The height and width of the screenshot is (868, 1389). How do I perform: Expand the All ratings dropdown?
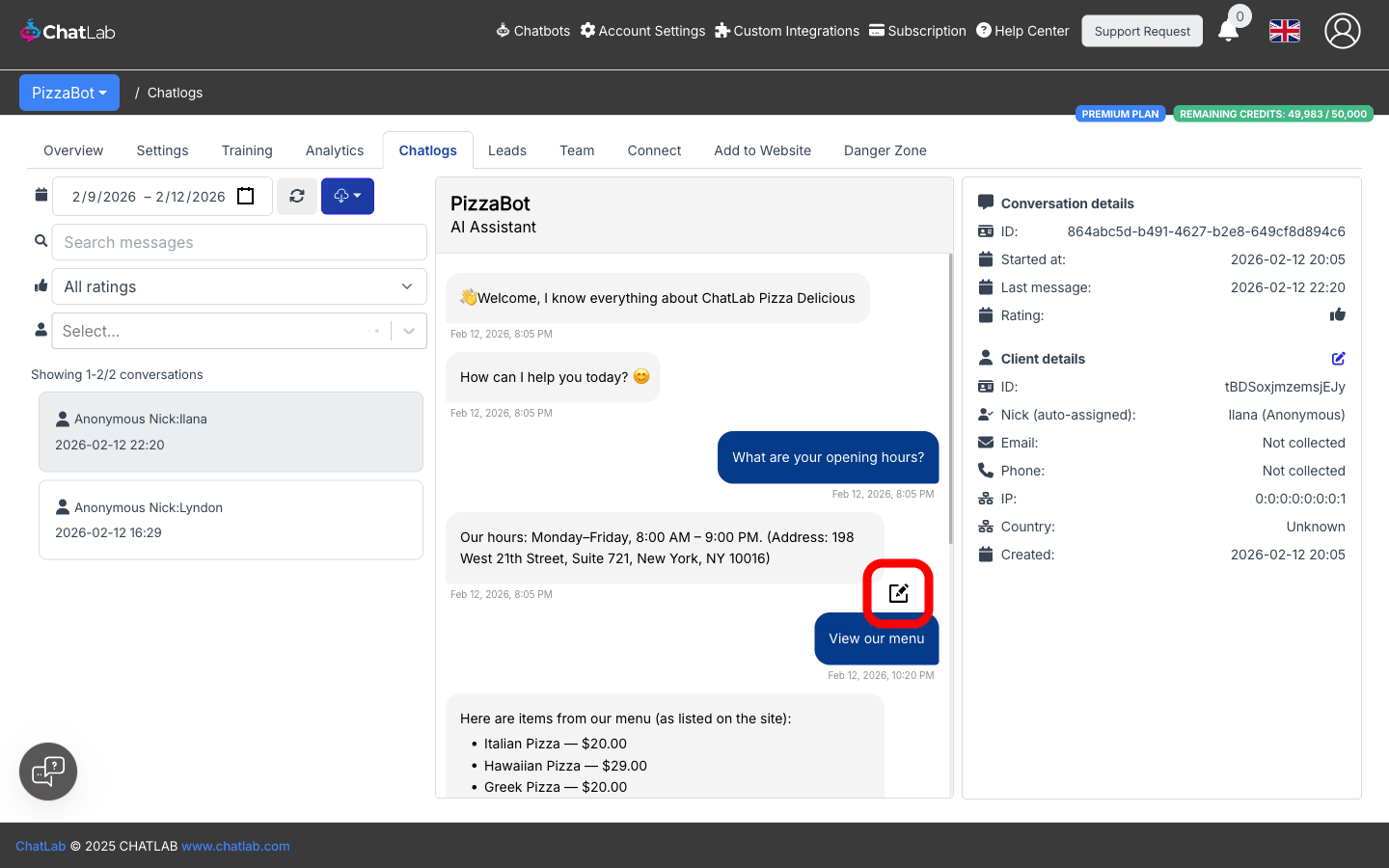(x=239, y=286)
